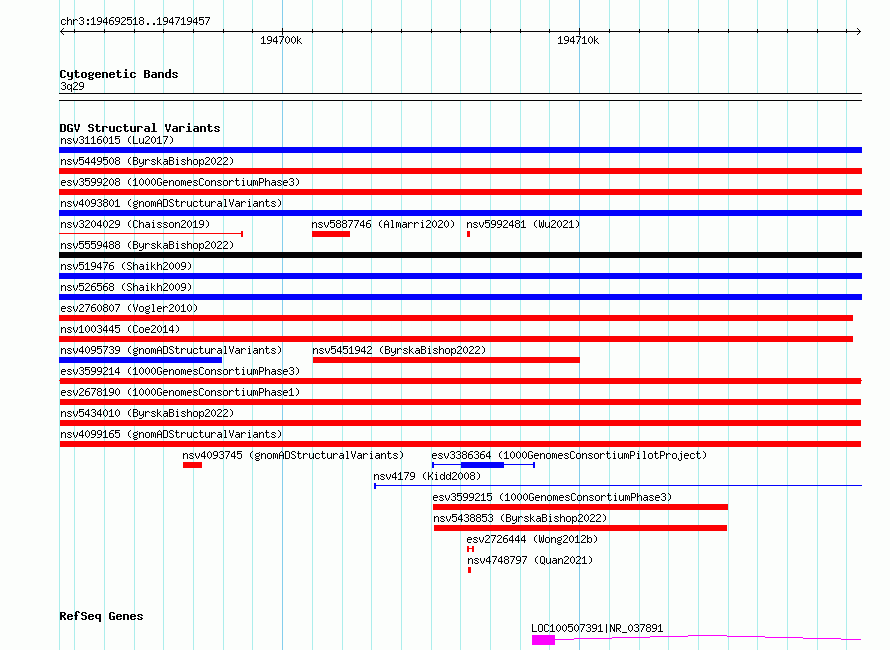Click the 3q29 band label
Screen dimensions: 890x650
click(x=72, y=86)
